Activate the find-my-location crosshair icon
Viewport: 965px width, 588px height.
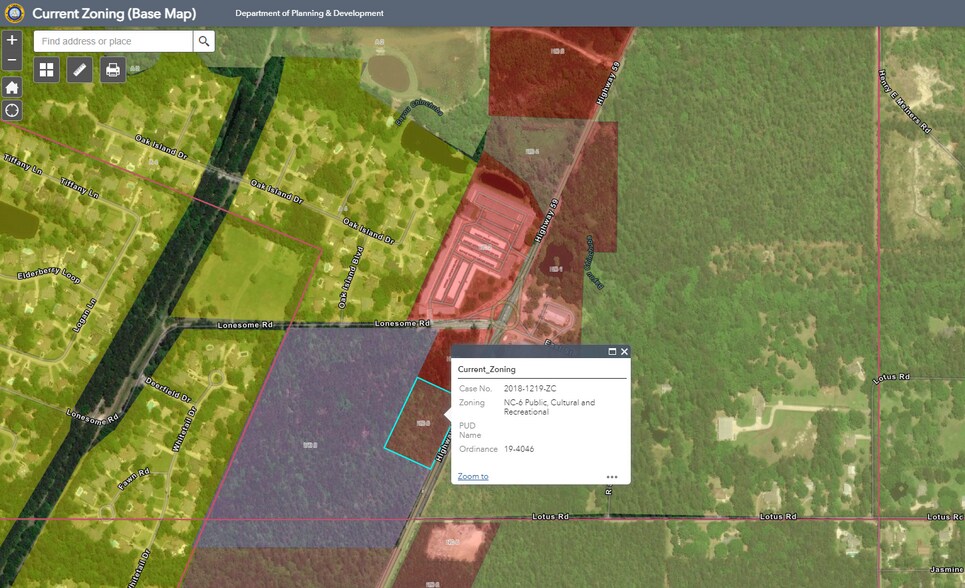pos(12,111)
